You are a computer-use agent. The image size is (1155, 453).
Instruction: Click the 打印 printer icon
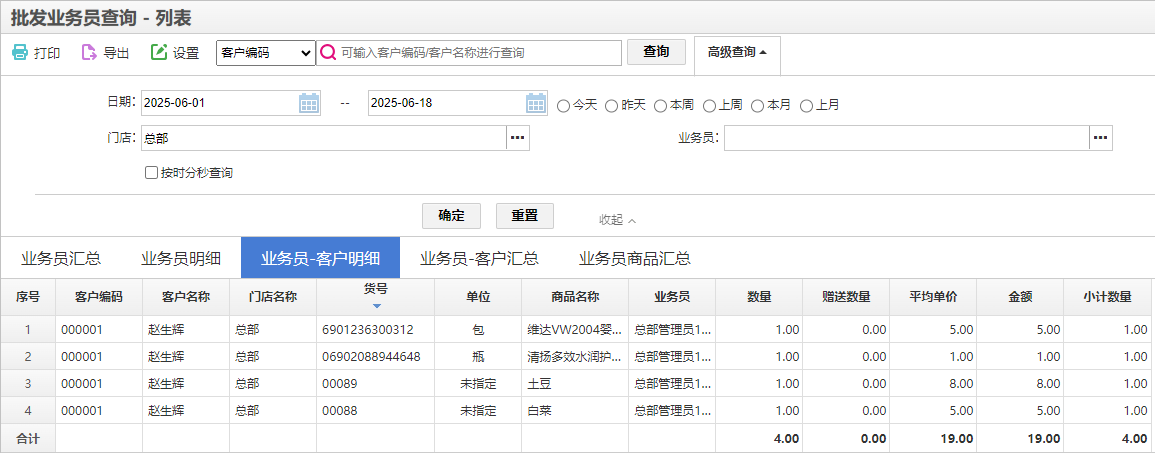(20, 52)
